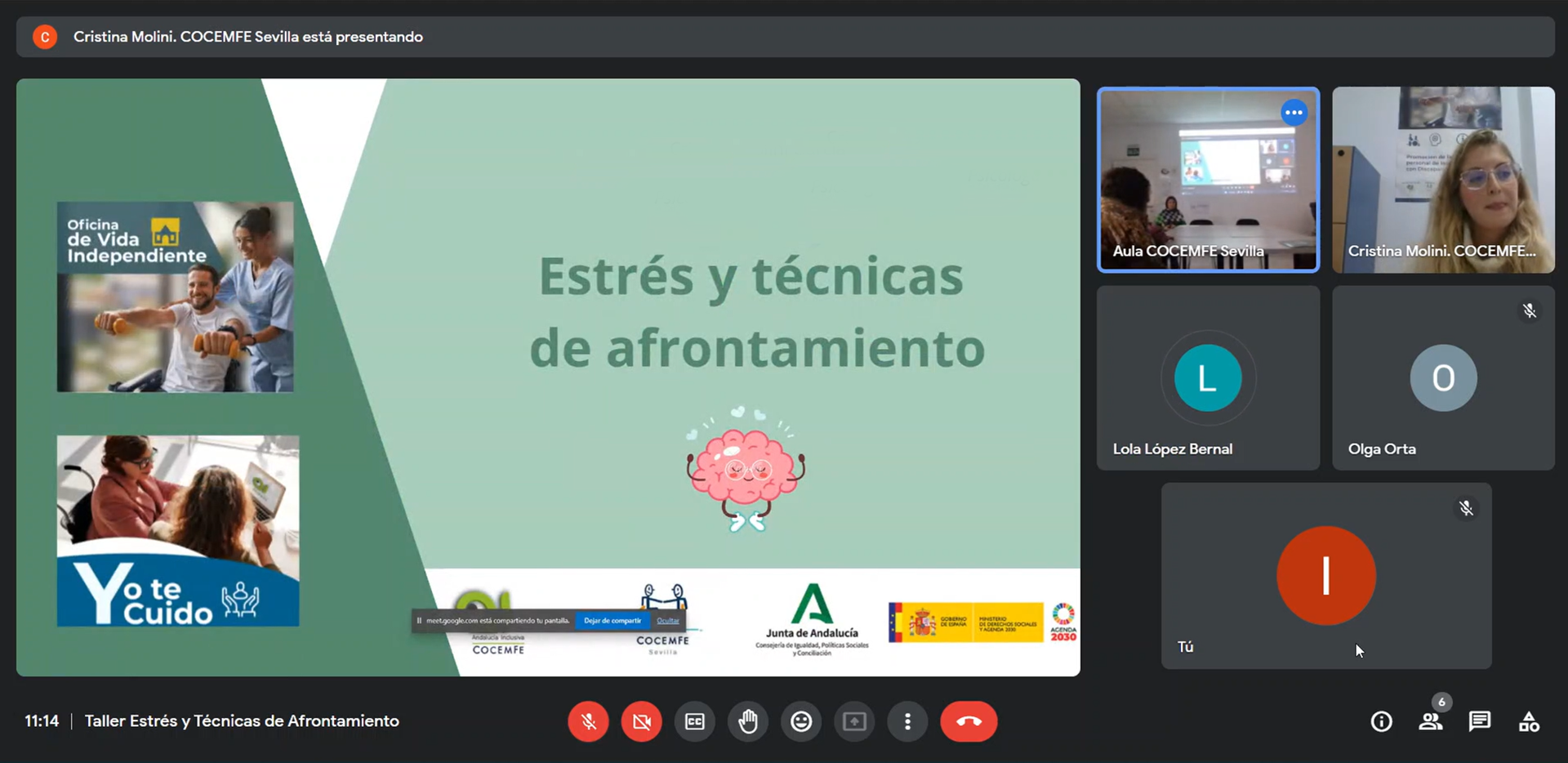The image size is (1568, 763).
Task: Click meeting title Taller Estrés y Técnicas de Afrontamiento
Action: point(242,721)
